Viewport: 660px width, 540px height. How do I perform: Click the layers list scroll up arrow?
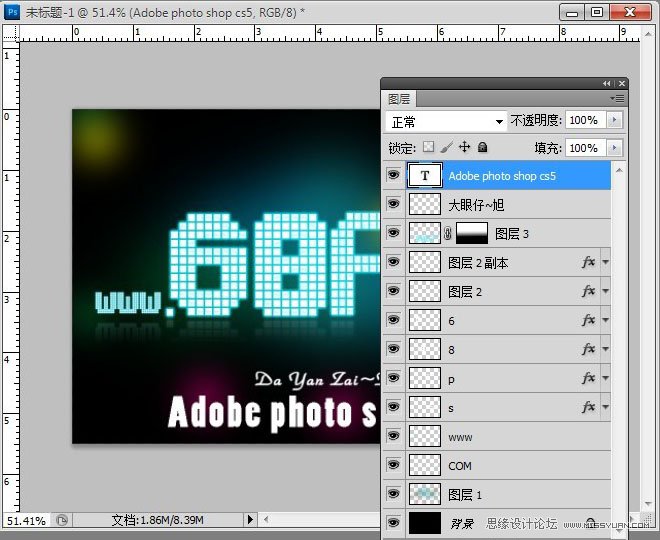[619, 170]
